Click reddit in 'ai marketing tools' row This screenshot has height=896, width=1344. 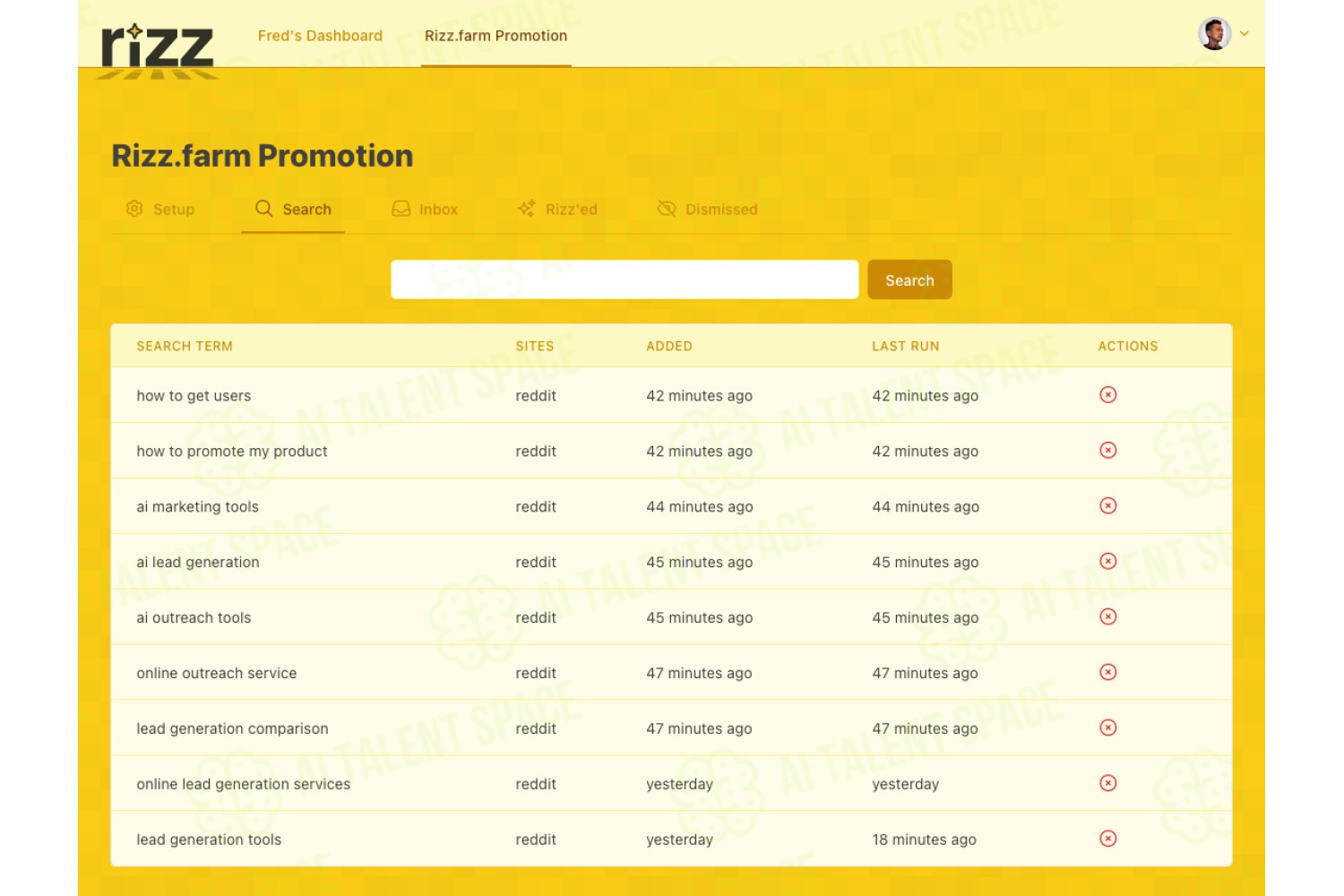[536, 507]
